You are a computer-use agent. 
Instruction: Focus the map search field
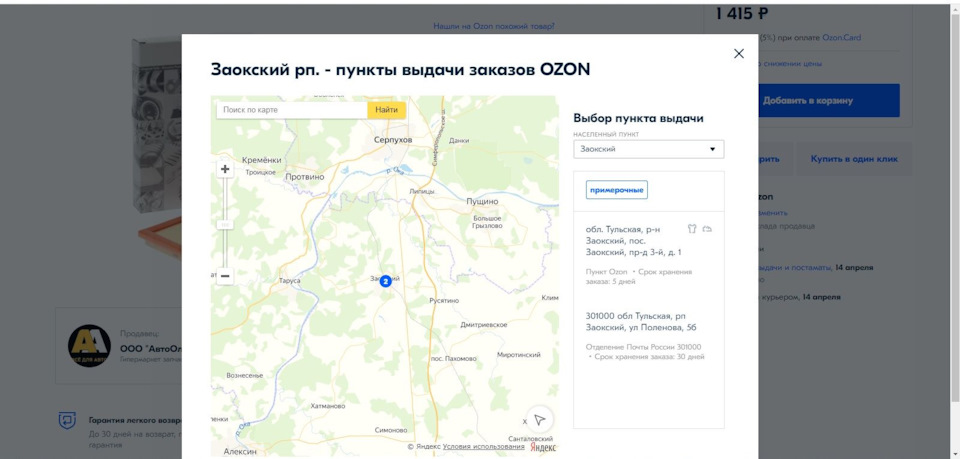coord(291,110)
